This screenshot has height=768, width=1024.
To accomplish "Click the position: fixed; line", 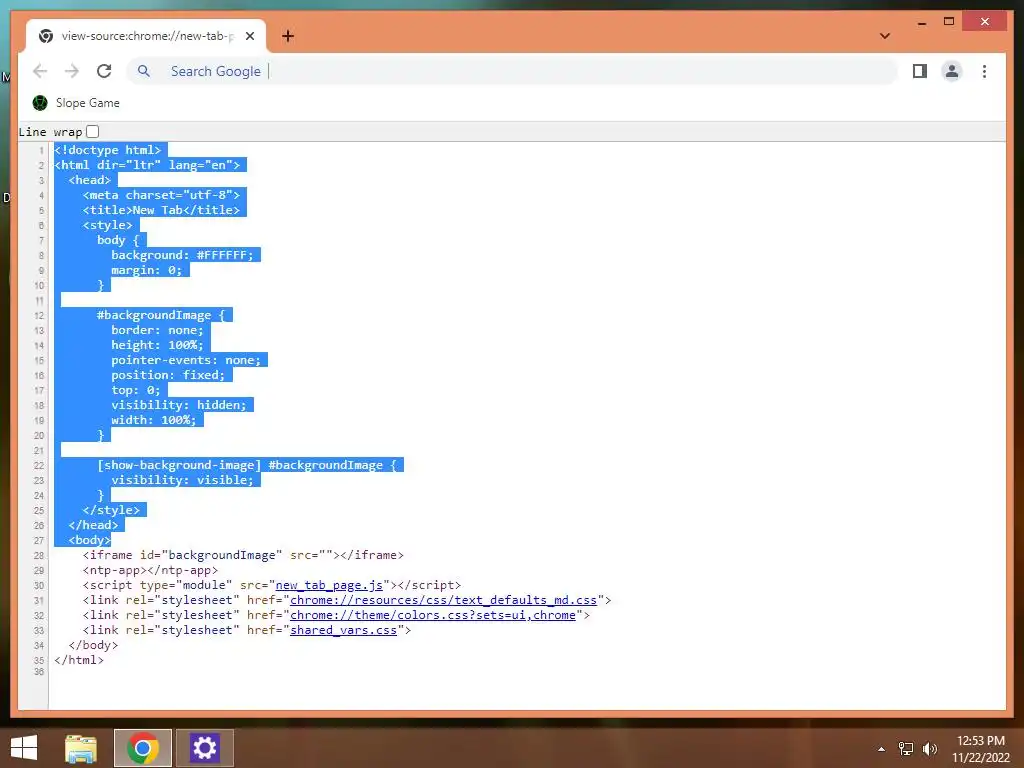I will tap(168, 376).
